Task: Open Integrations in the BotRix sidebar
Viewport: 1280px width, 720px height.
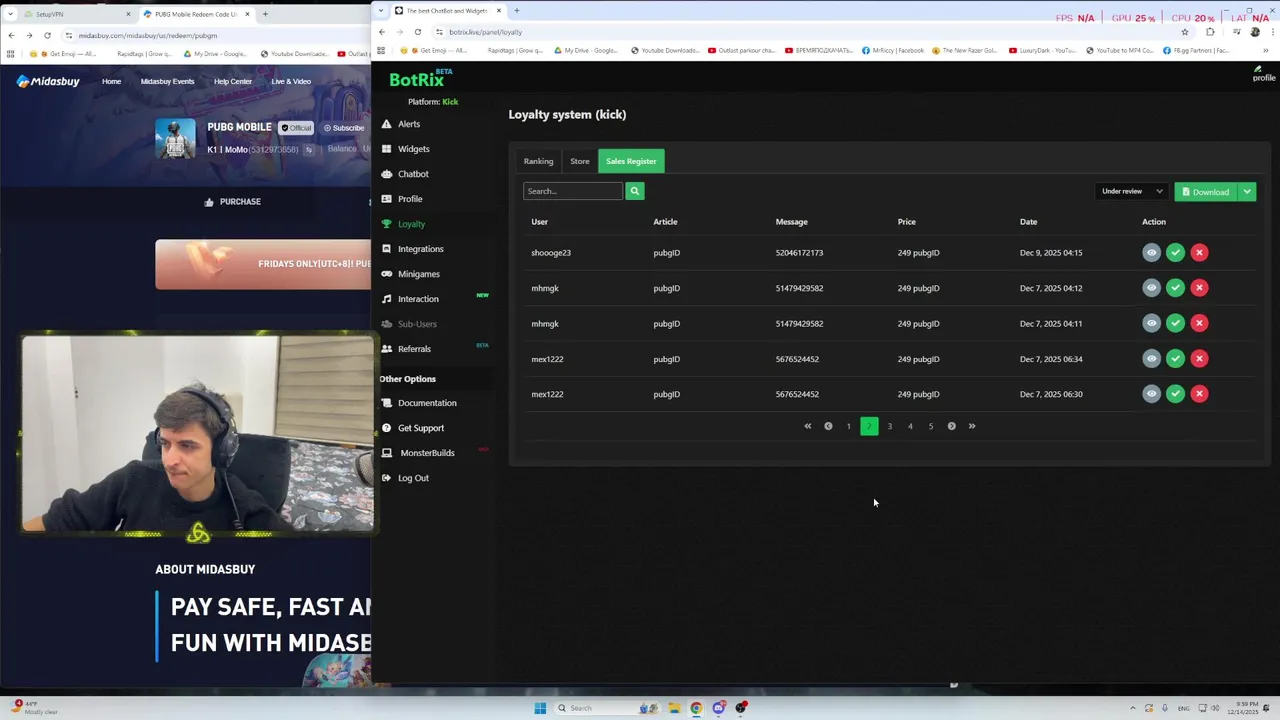Action: 420,249
